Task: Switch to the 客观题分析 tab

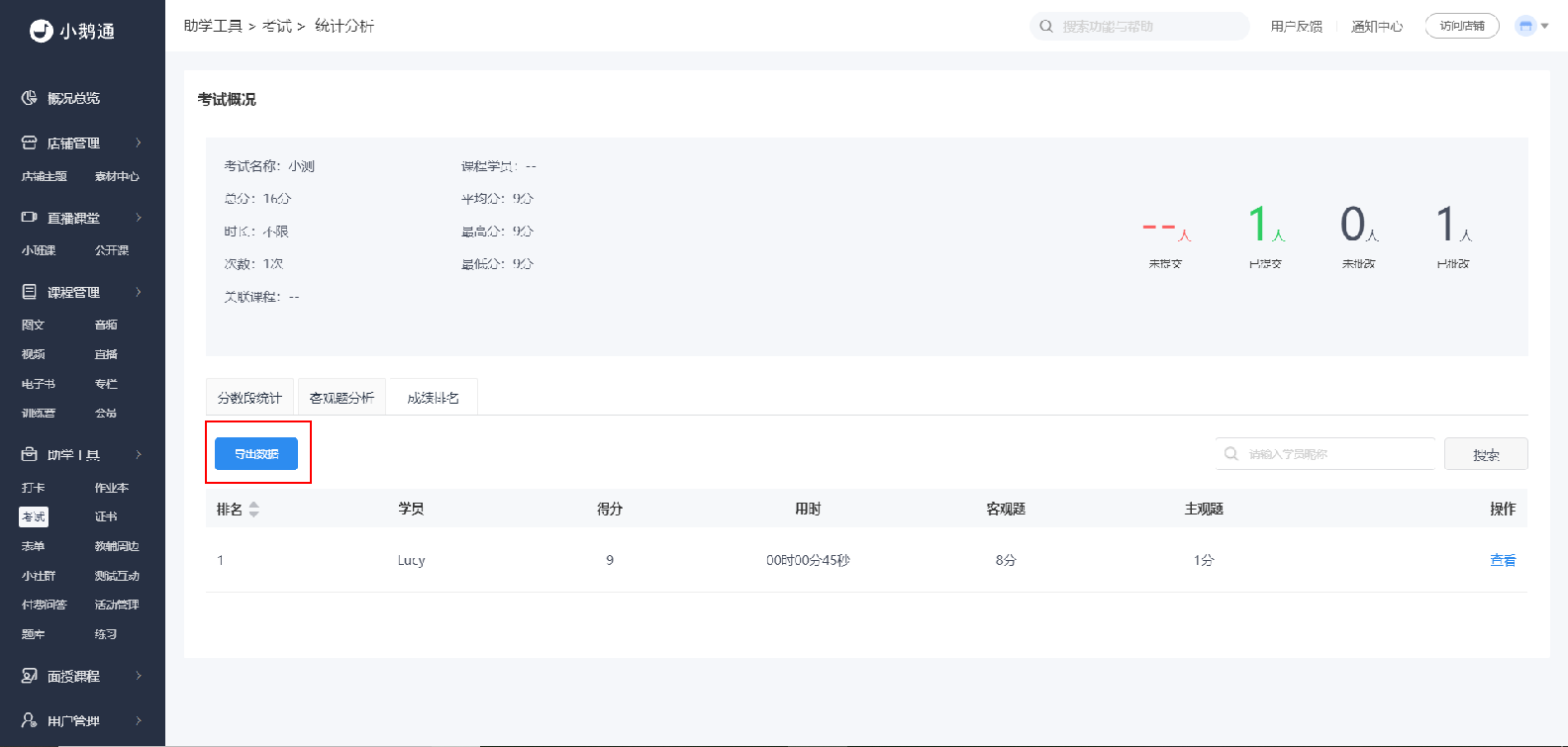Action: point(342,397)
